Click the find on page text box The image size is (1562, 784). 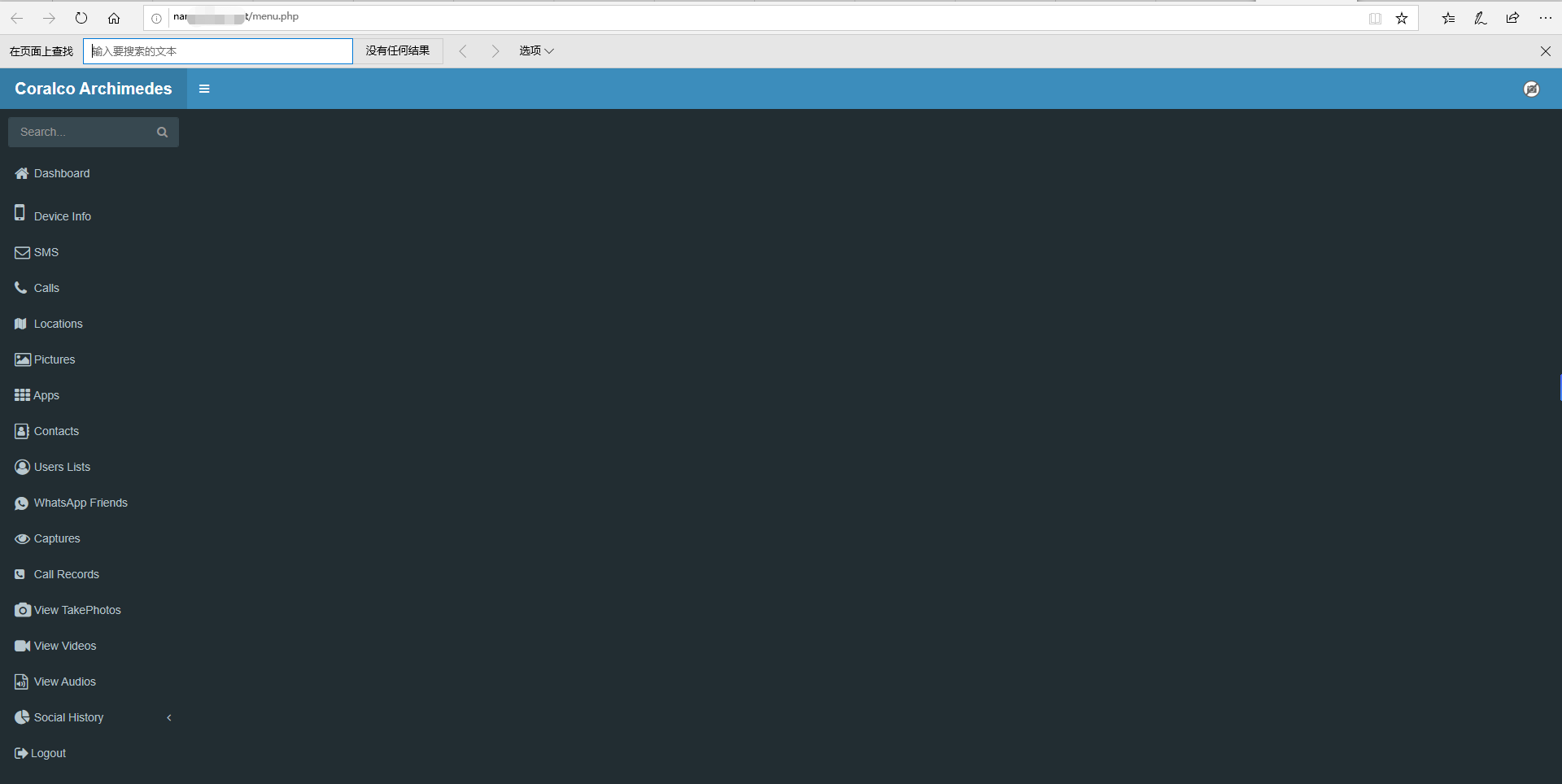[x=218, y=51]
